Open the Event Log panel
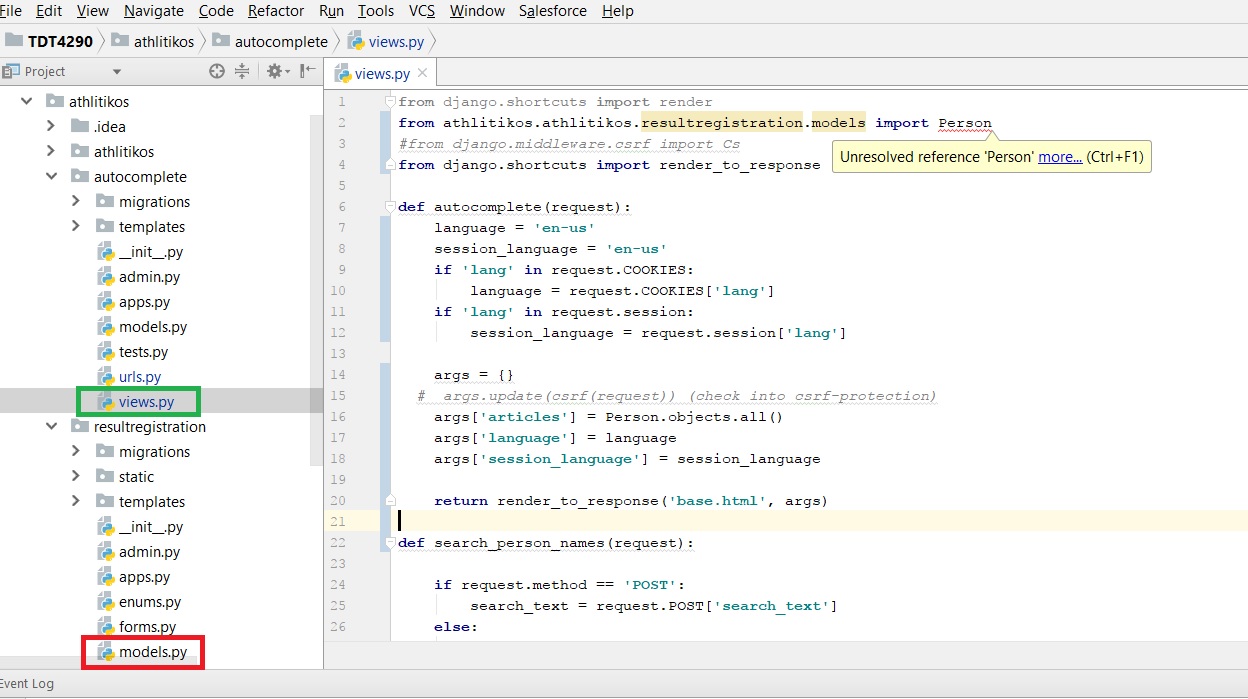The height and width of the screenshot is (699, 1248). point(27,684)
